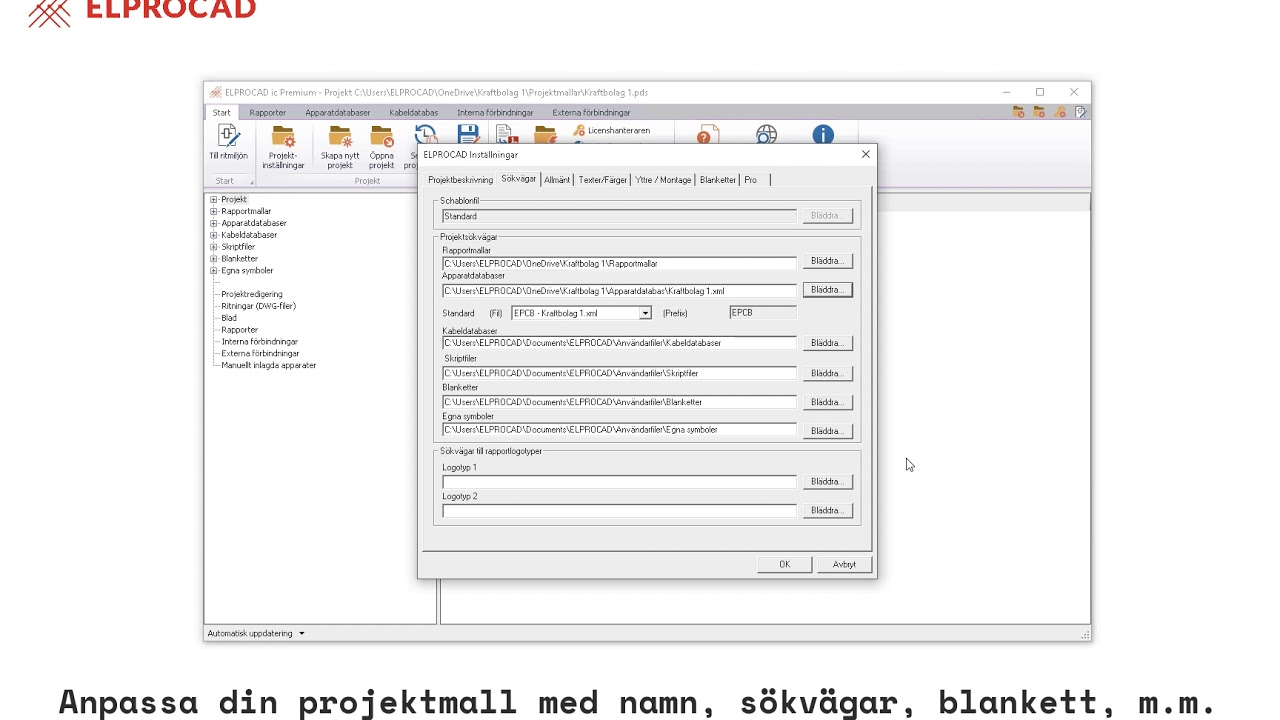Select the Sökvägar settings tab
Image resolution: width=1280 pixels, height=720 pixels.
click(x=519, y=179)
